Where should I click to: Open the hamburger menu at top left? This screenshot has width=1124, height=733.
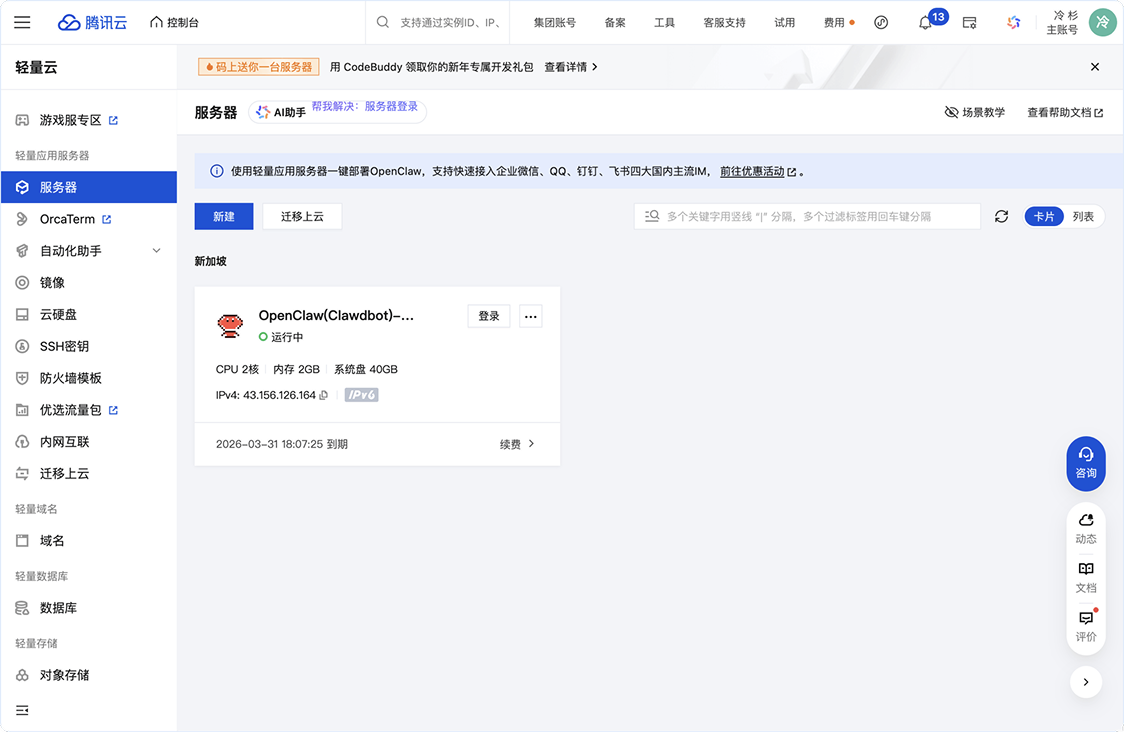point(22,23)
